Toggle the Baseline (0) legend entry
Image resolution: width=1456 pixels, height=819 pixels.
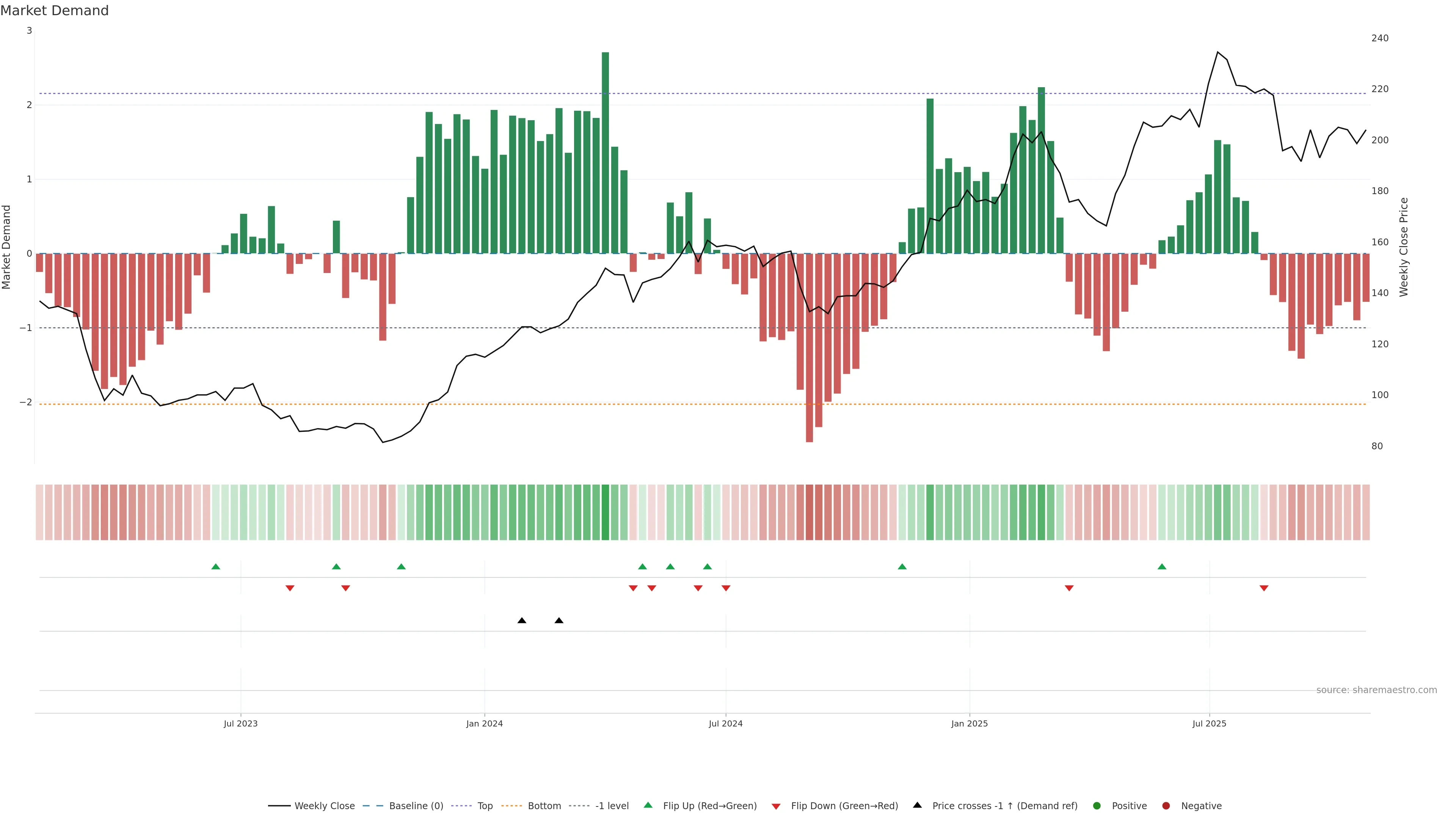coord(416,806)
